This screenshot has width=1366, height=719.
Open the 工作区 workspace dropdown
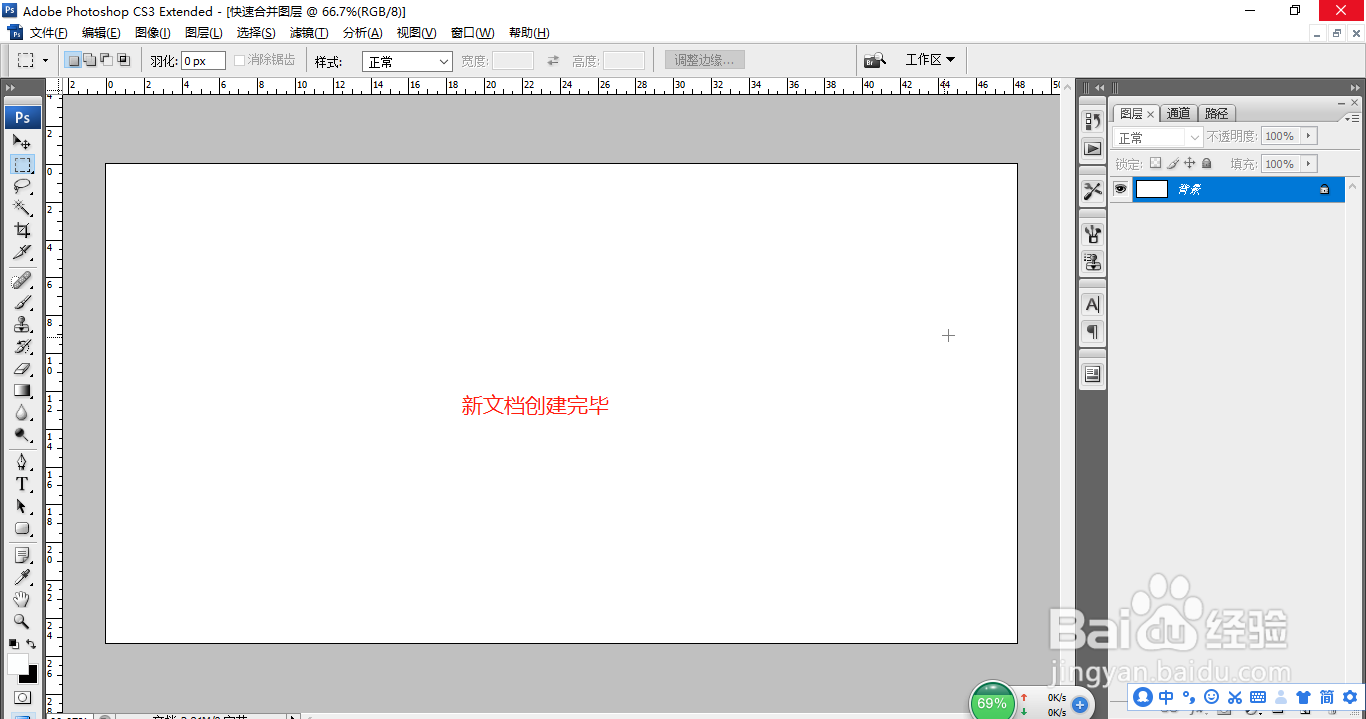930,60
